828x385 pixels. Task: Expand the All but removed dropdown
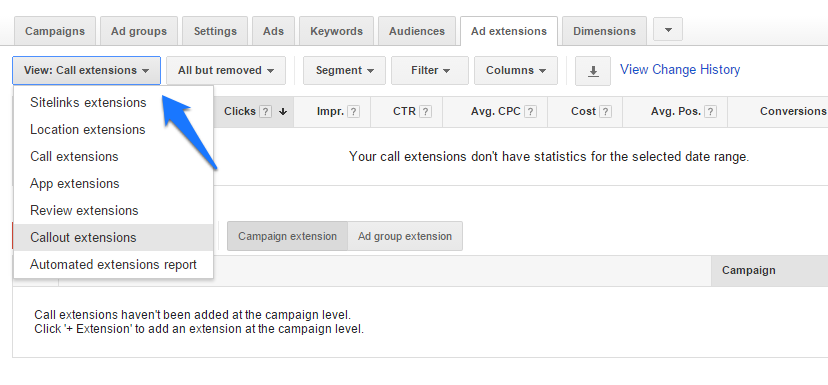(x=226, y=70)
